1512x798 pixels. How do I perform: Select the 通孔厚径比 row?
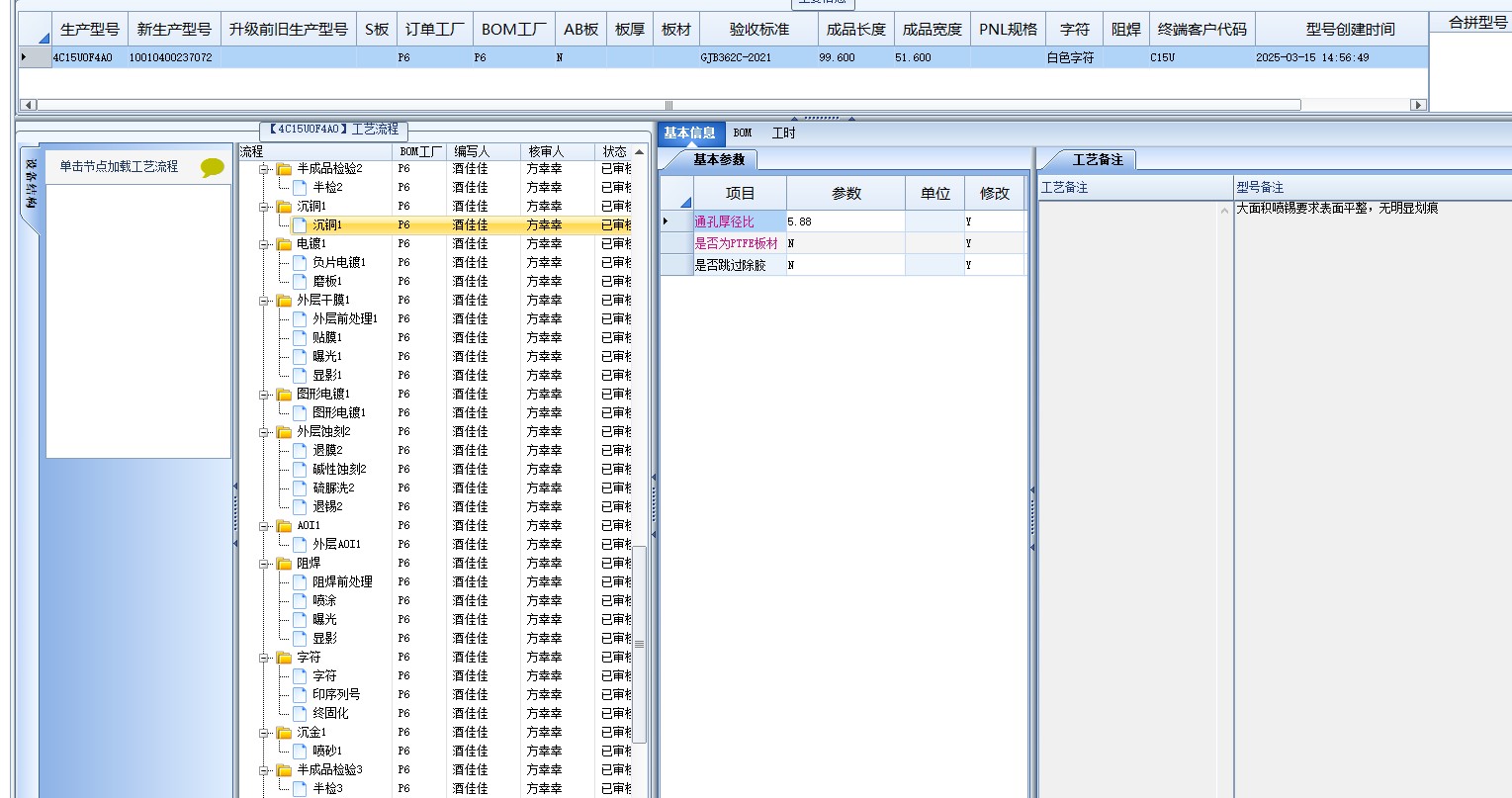(x=843, y=222)
